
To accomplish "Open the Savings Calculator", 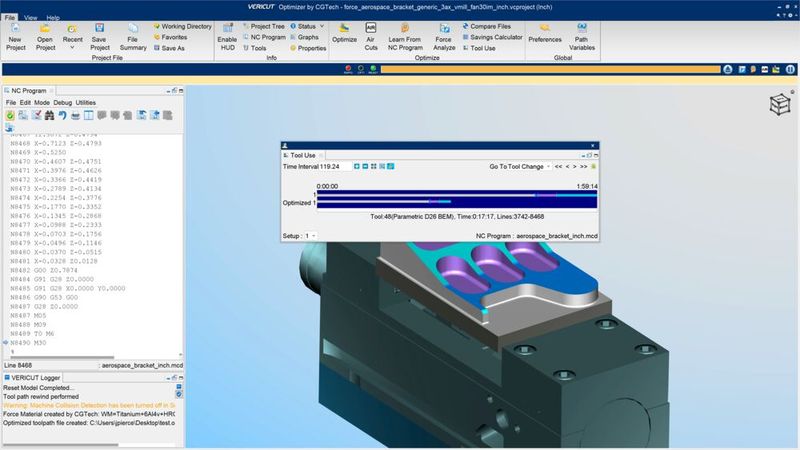I will pos(492,37).
